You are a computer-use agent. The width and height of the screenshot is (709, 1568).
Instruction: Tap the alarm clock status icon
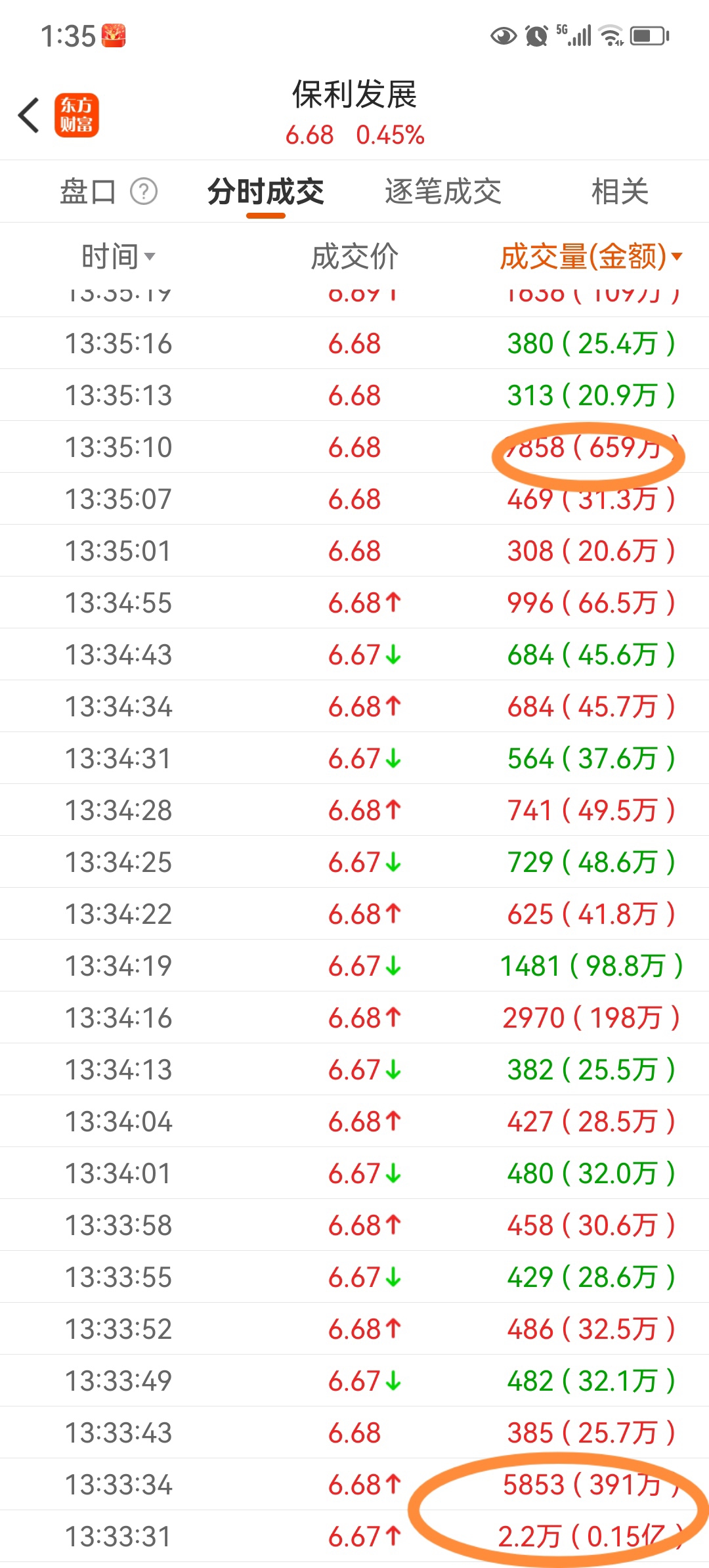[x=536, y=35]
